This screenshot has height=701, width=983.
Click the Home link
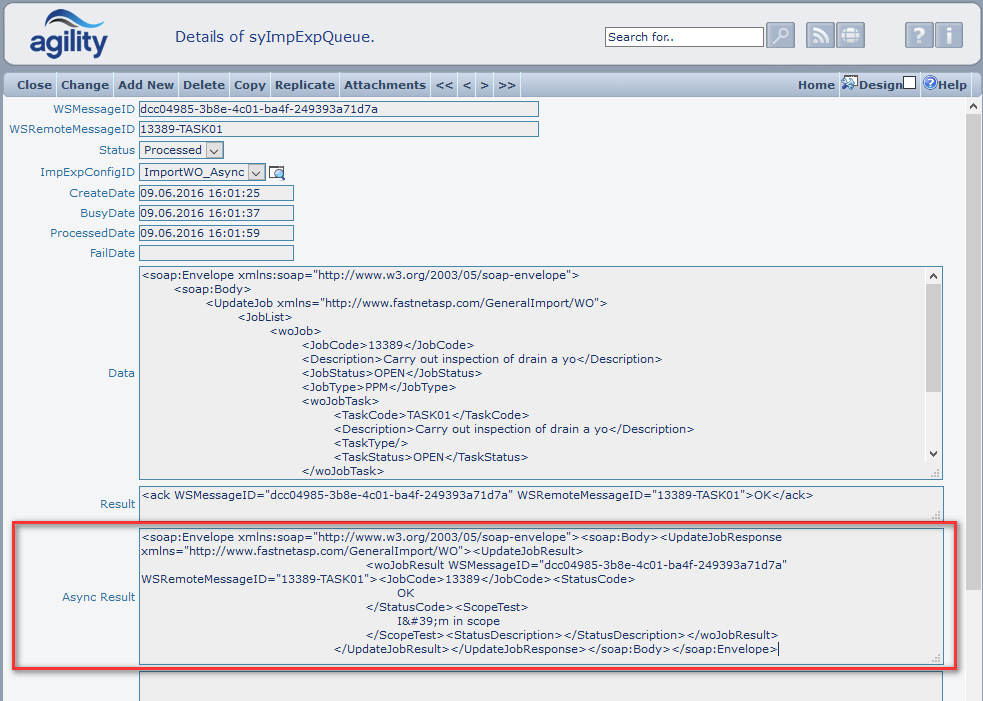pos(816,85)
